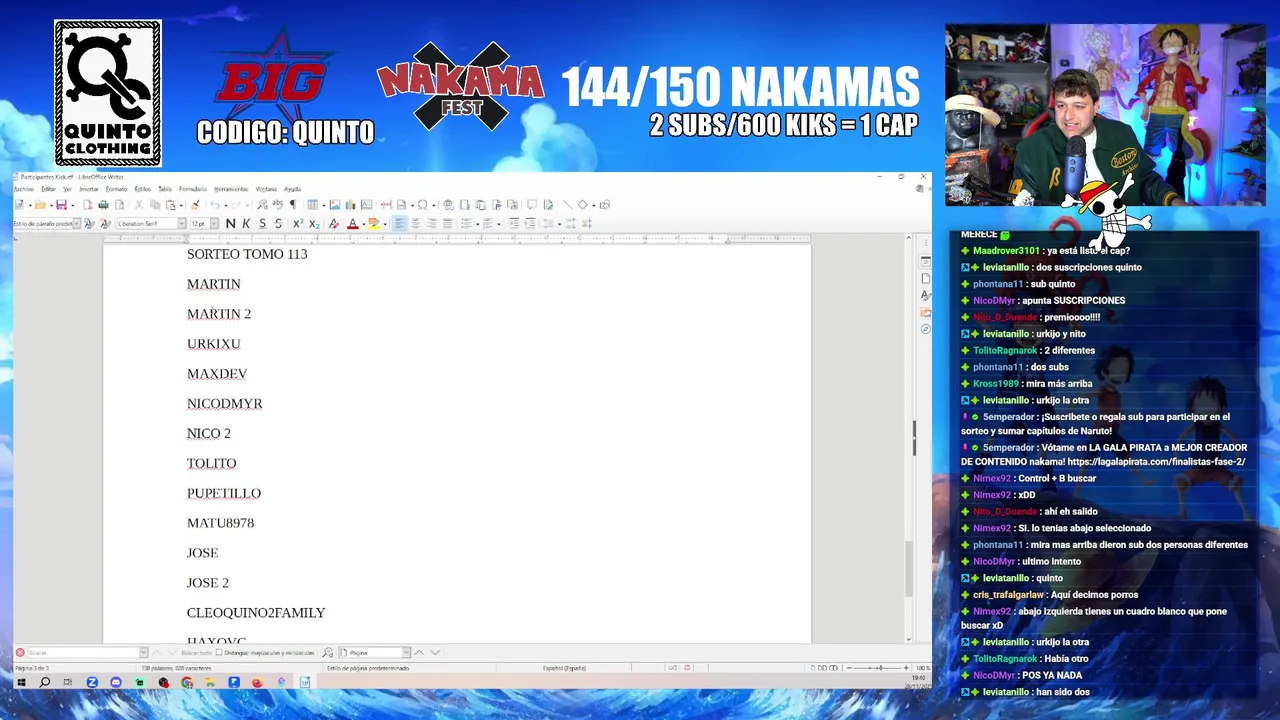
Task: Click the highlighting color swatch
Action: (374, 224)
